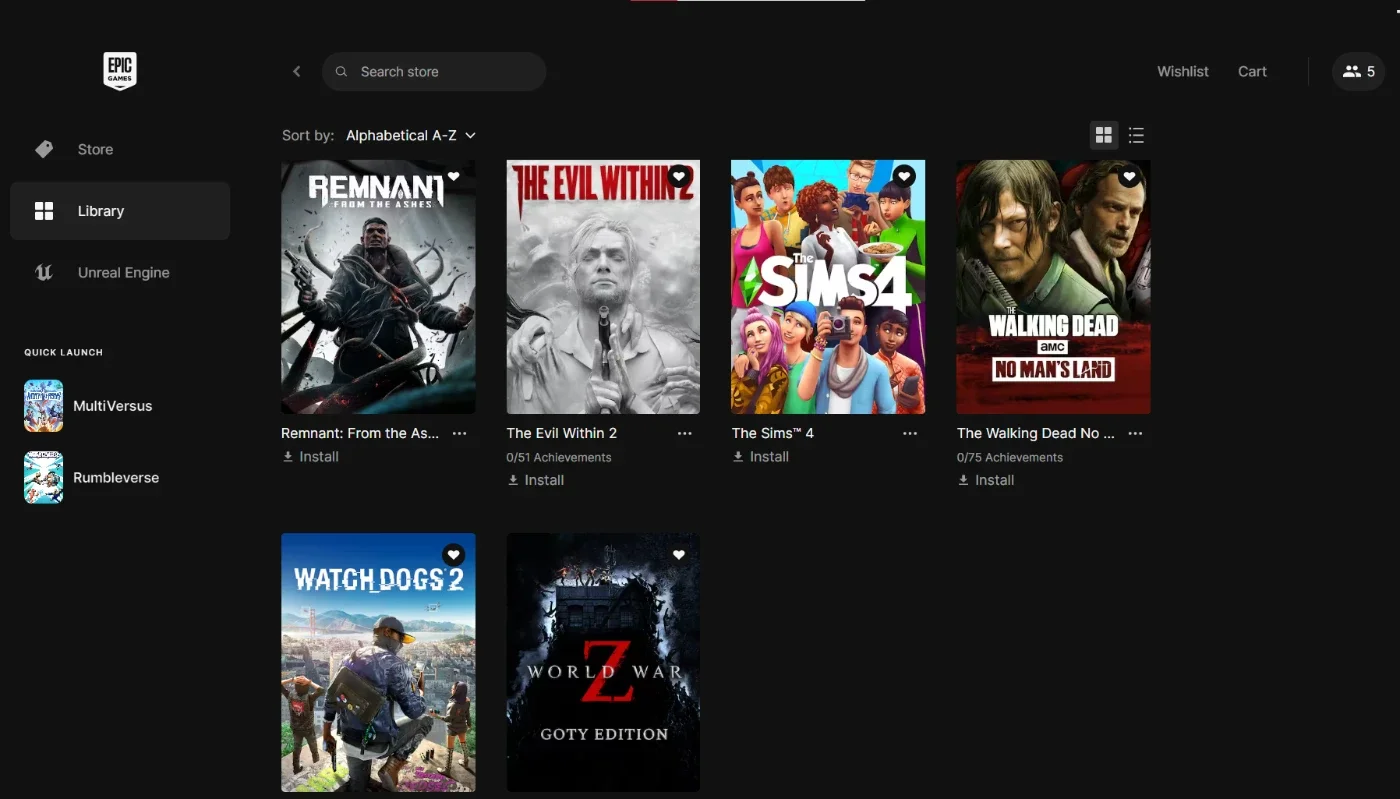Screen dimensions: 1400x799
Task: Click the 'The Sims™ 4' title text
Action: (x=773, y=433)
